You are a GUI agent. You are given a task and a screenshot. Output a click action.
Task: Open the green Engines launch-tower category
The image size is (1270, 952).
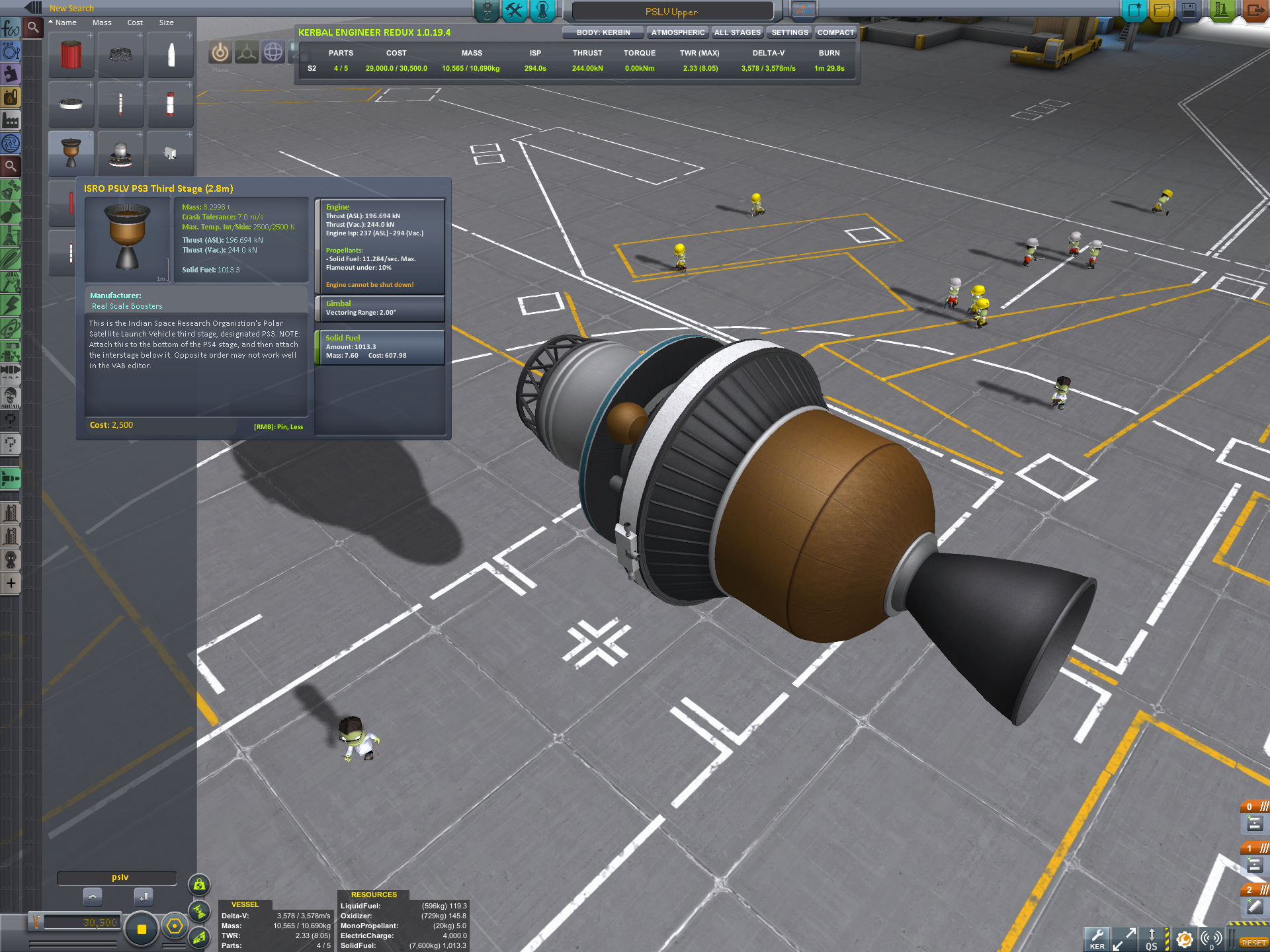pos(11,236)
